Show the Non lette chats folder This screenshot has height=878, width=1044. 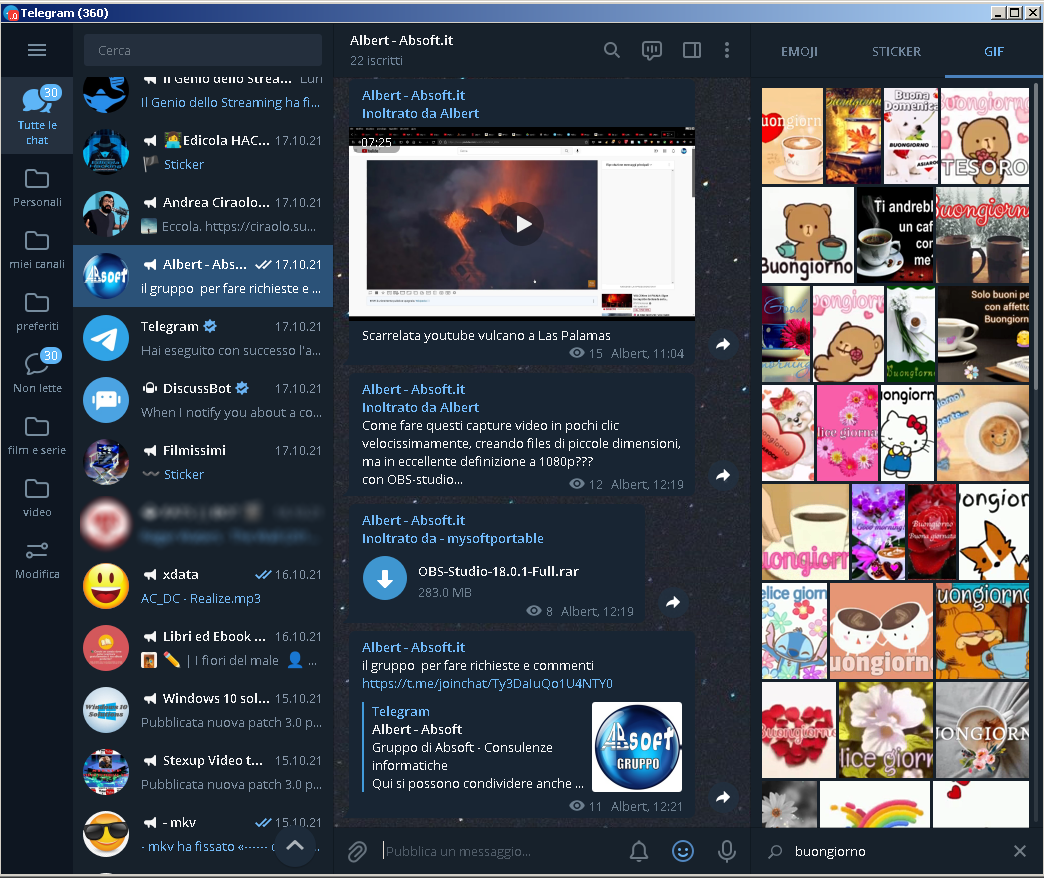tap(37, 374)
